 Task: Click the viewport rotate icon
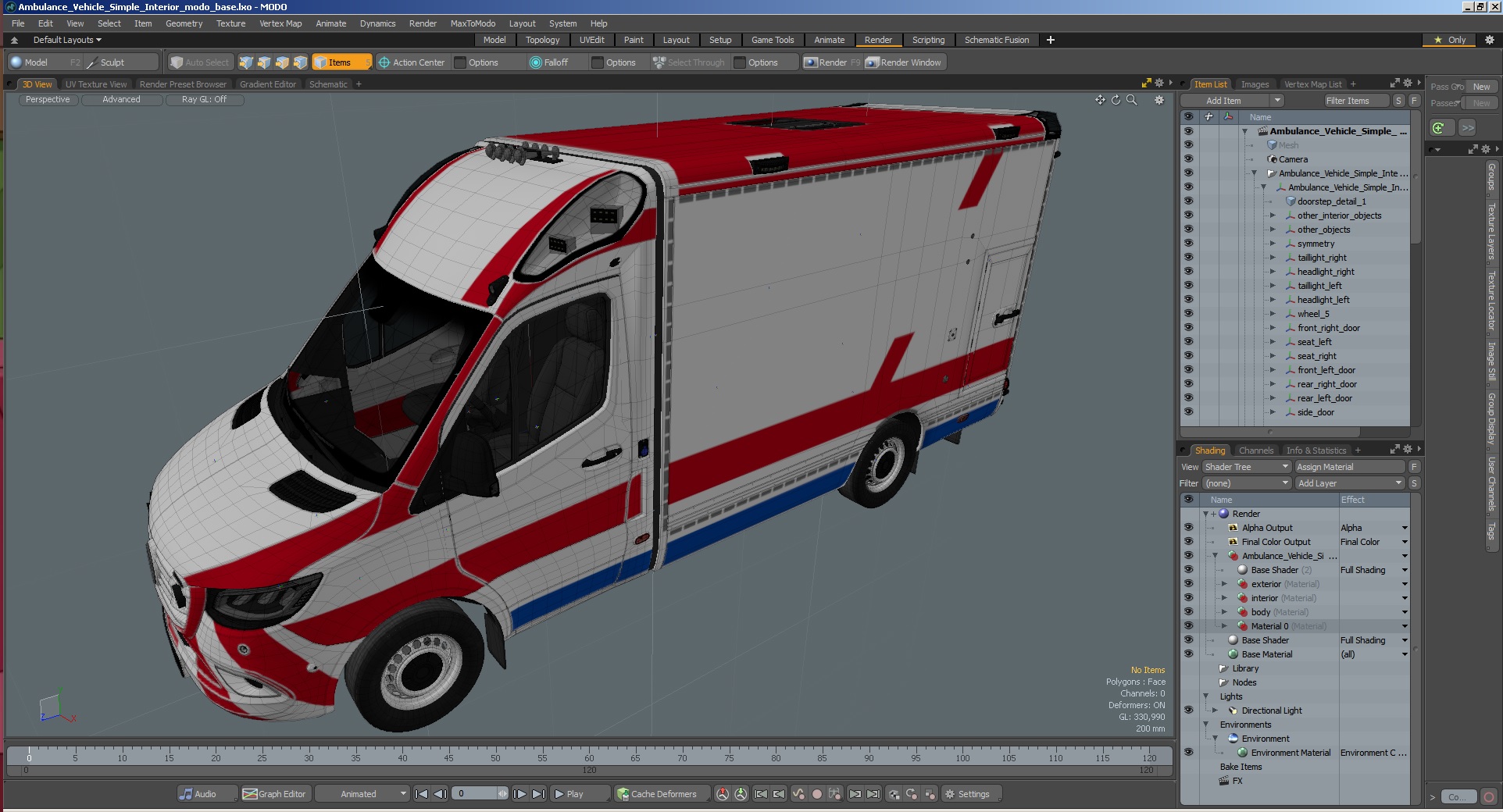(1116, 100)
